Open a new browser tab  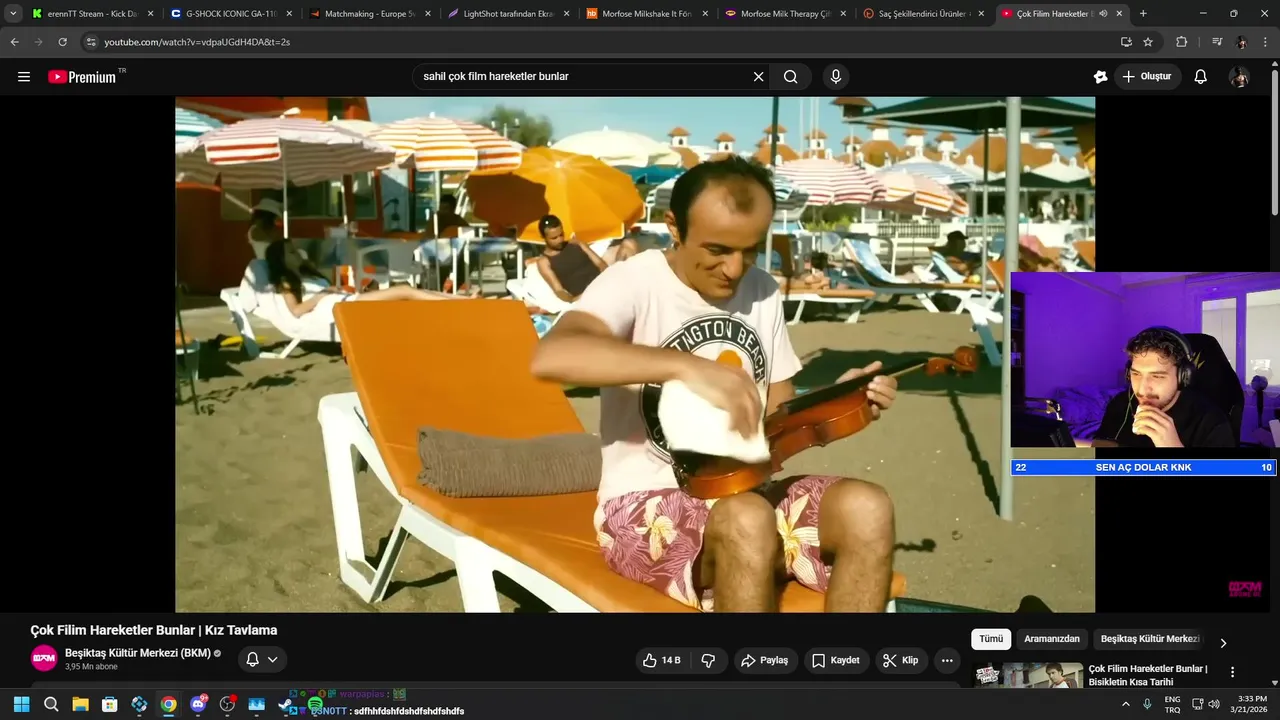point(1143,14)
